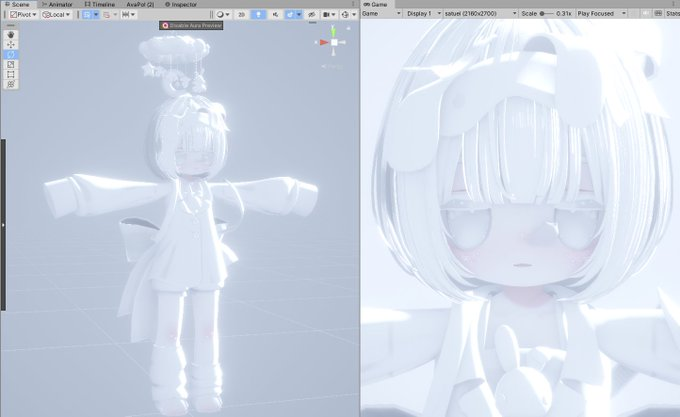Switch to the Animator tab
The width and height of the screenshot is (680, 417).
pos(57,4)
